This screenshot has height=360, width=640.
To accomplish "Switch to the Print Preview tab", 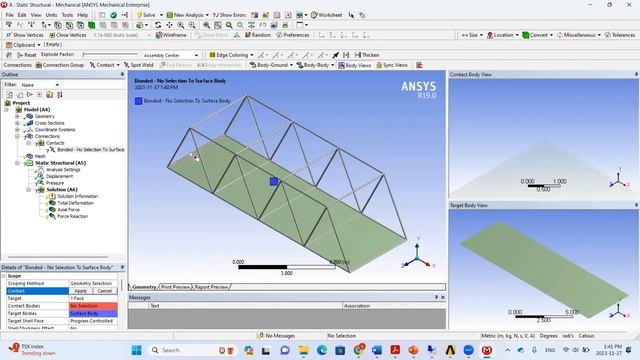I will click(x=175, y=287).
